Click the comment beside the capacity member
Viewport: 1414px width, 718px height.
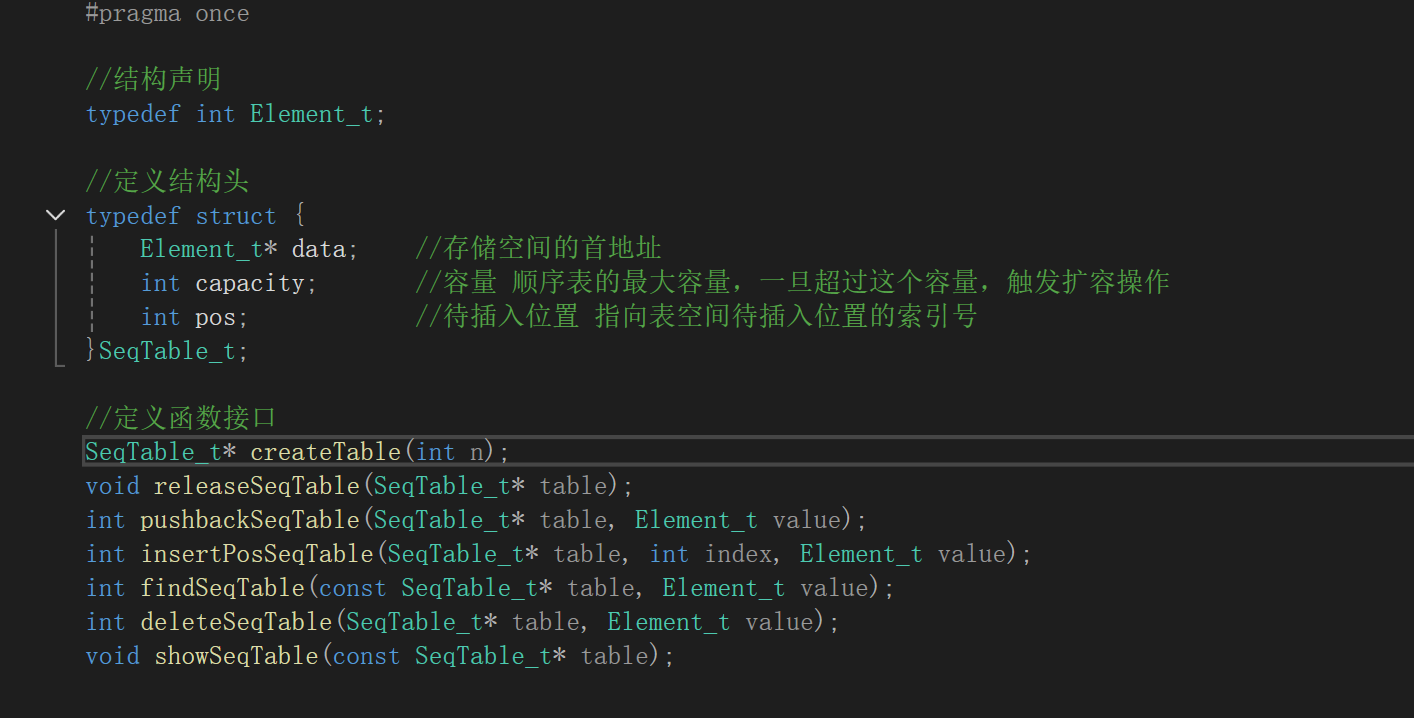791,283
